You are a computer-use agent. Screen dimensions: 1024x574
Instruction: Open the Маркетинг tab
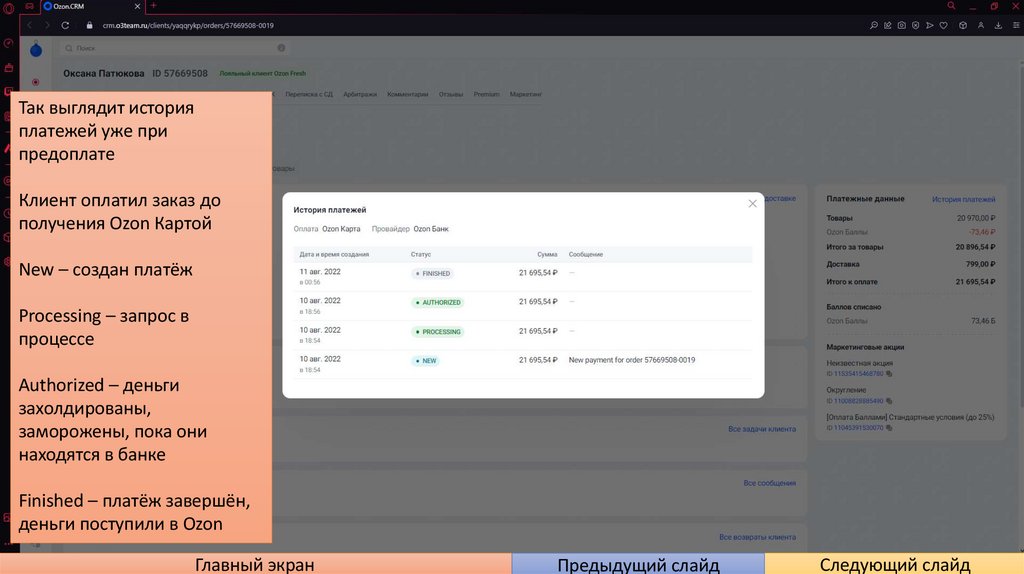coord(526,94)
